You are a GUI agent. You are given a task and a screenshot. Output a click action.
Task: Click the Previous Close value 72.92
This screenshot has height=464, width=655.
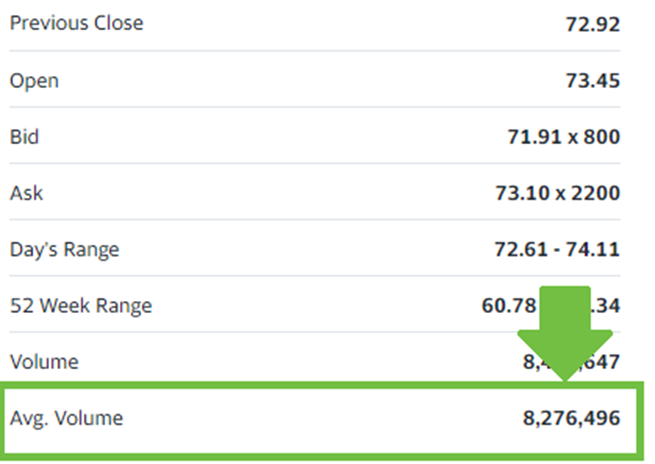tap(593, 24)
